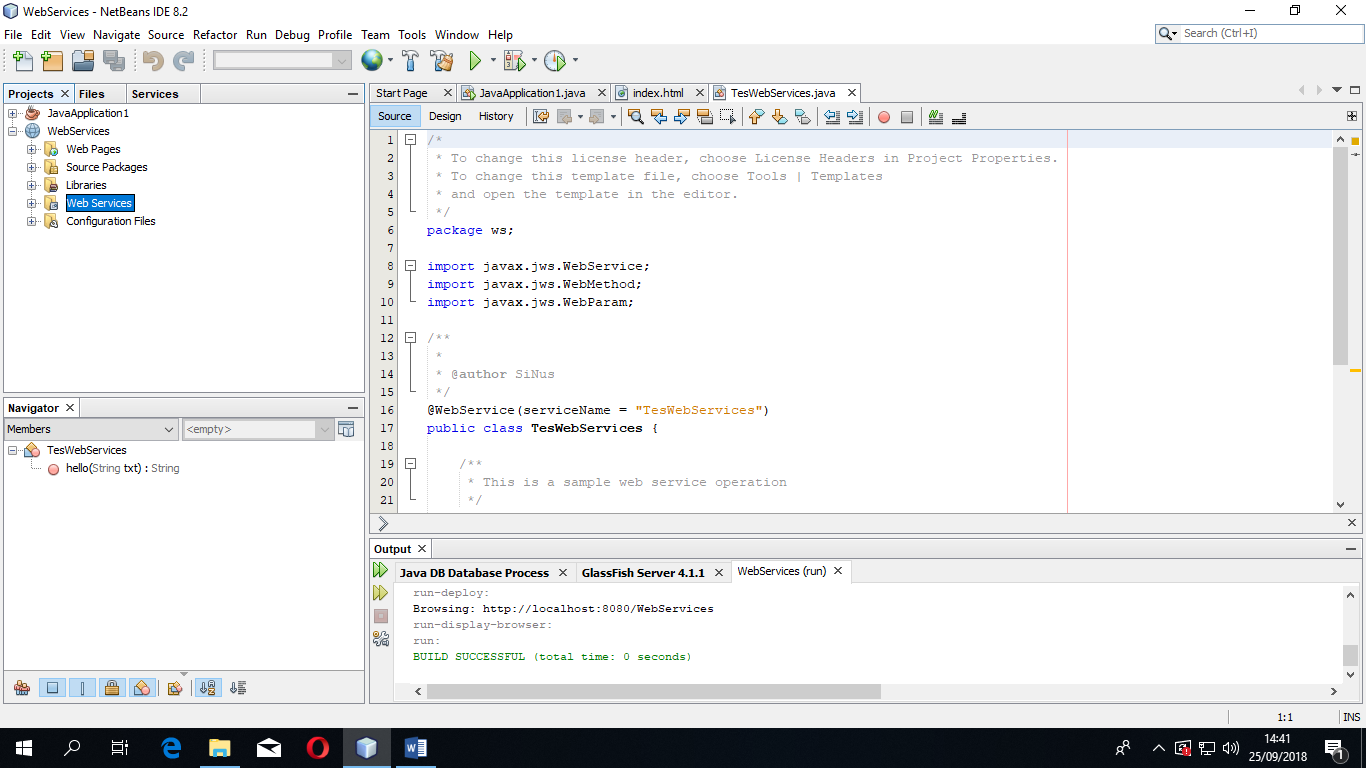Run the project with green play icon
Screen dimensions: 1366x768
tap(476, 61)
